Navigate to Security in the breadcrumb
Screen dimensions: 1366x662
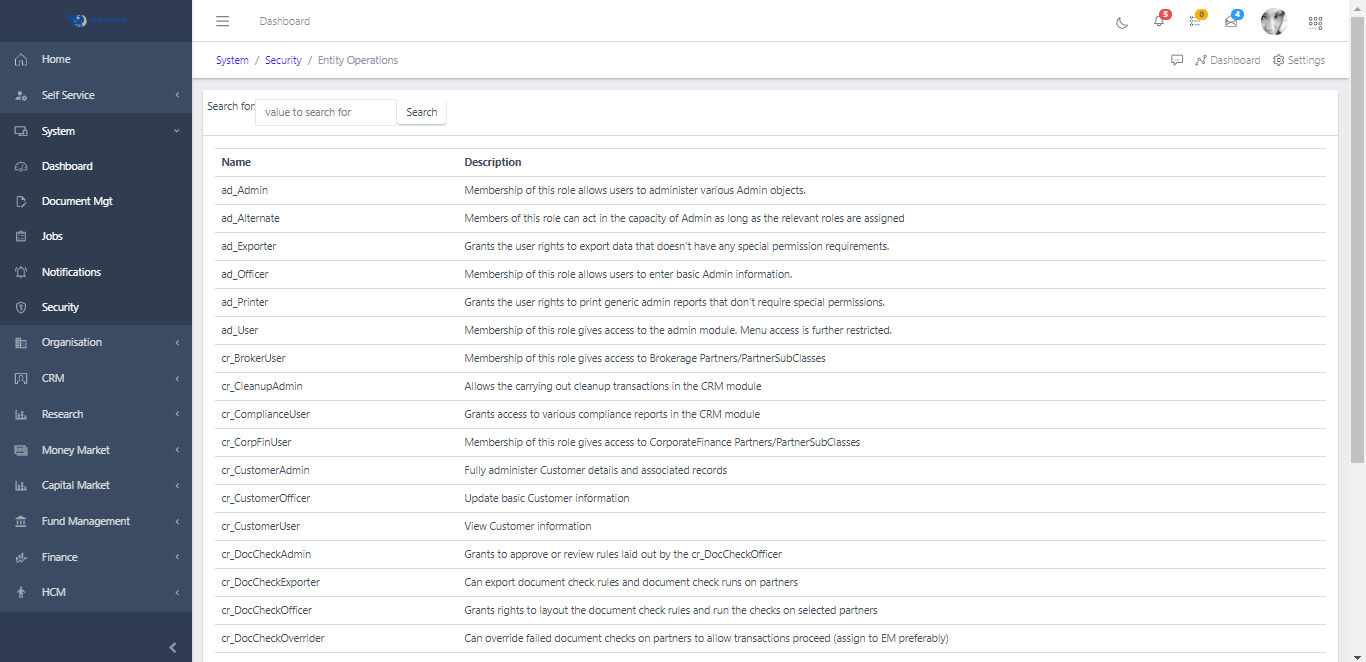(283, 60)
